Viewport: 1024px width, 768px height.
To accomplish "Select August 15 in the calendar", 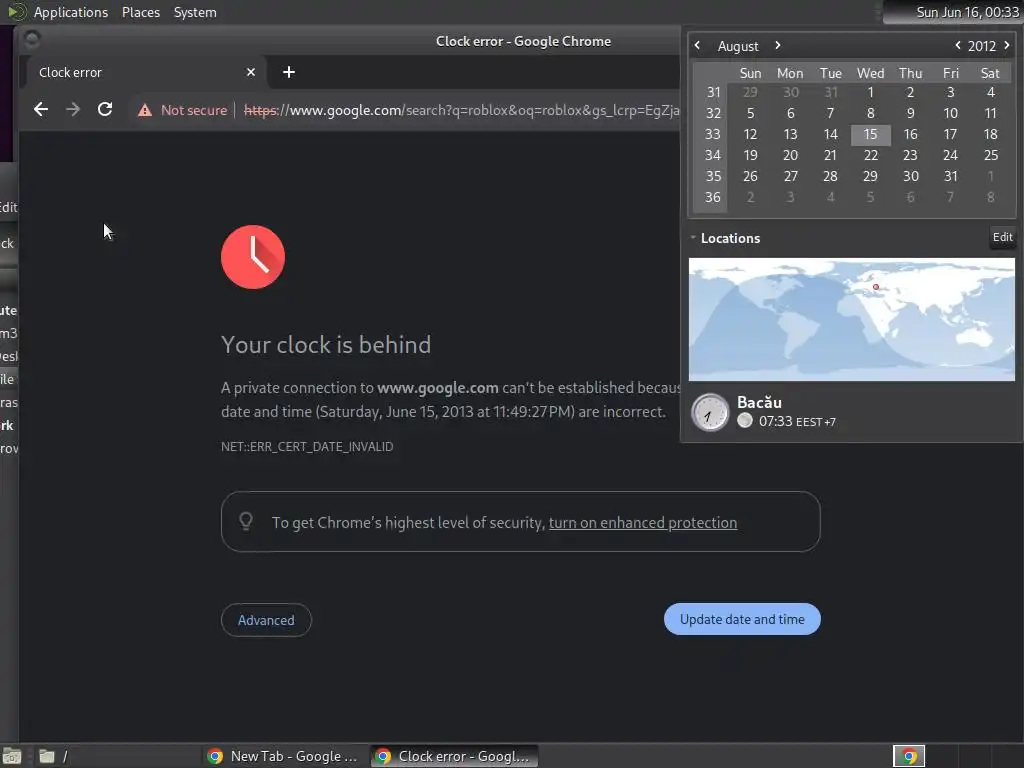I will tap(870, 135).
